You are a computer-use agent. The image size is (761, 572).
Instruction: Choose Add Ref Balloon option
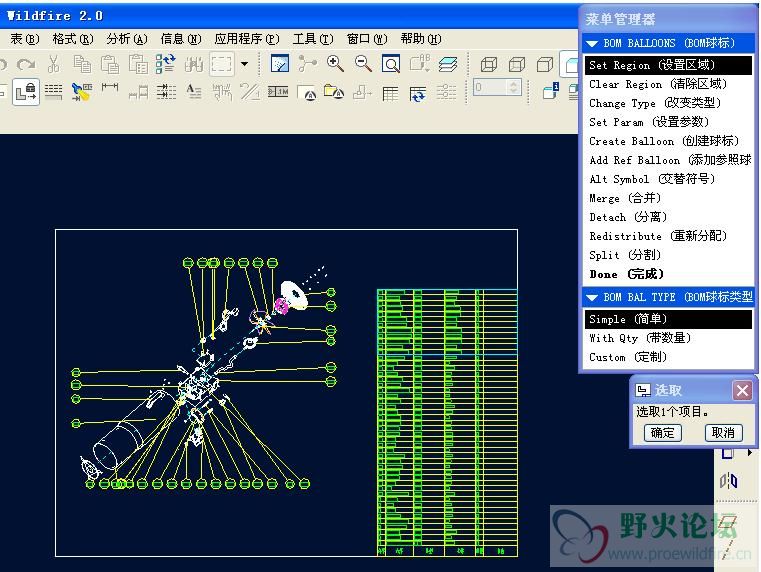[x=668, y=160]
